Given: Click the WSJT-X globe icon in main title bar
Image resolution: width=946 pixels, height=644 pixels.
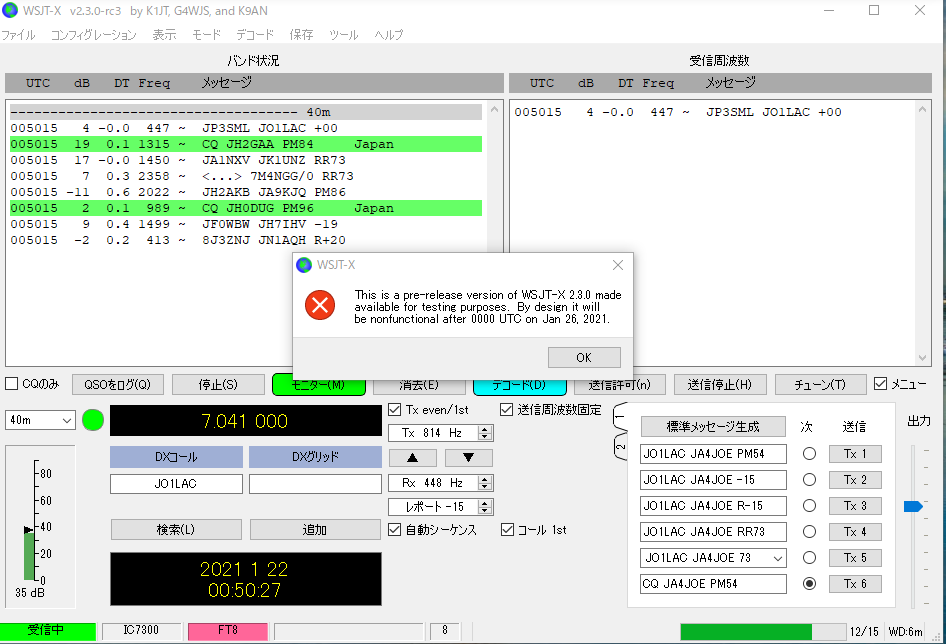Looking at the screenshot, I should click(10, 10).
